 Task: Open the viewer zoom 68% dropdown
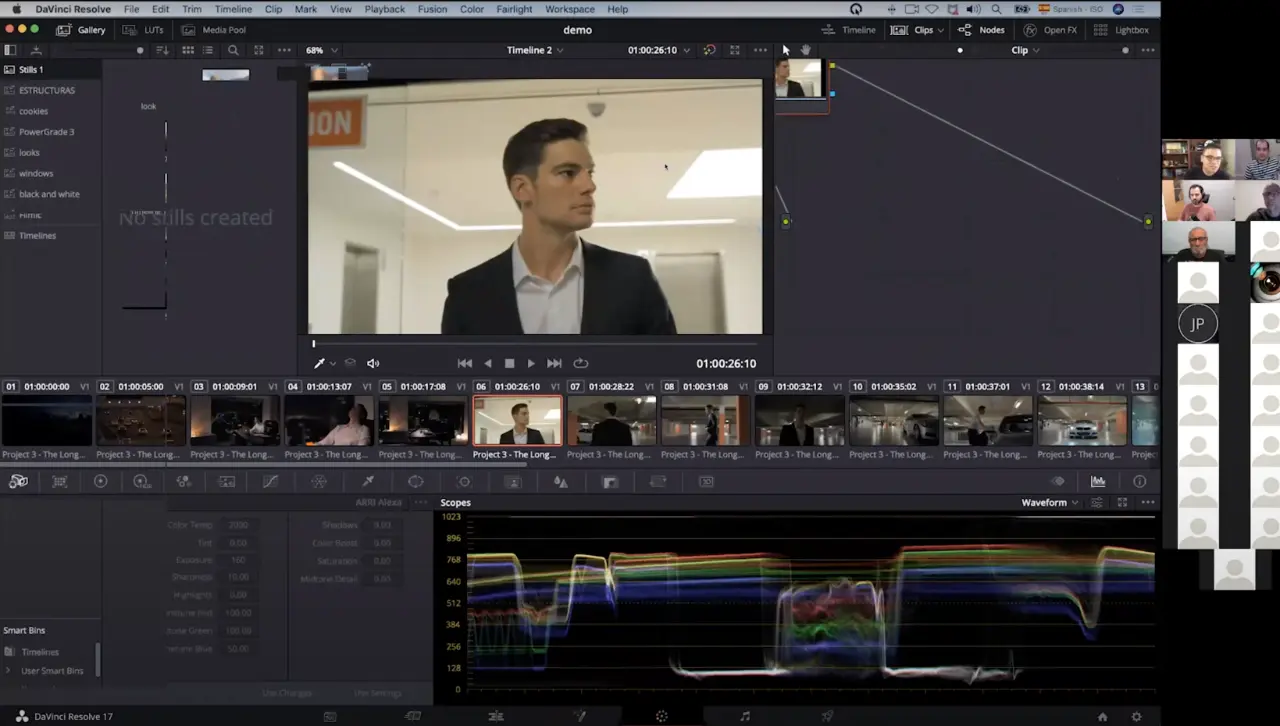tap(321, 50)
